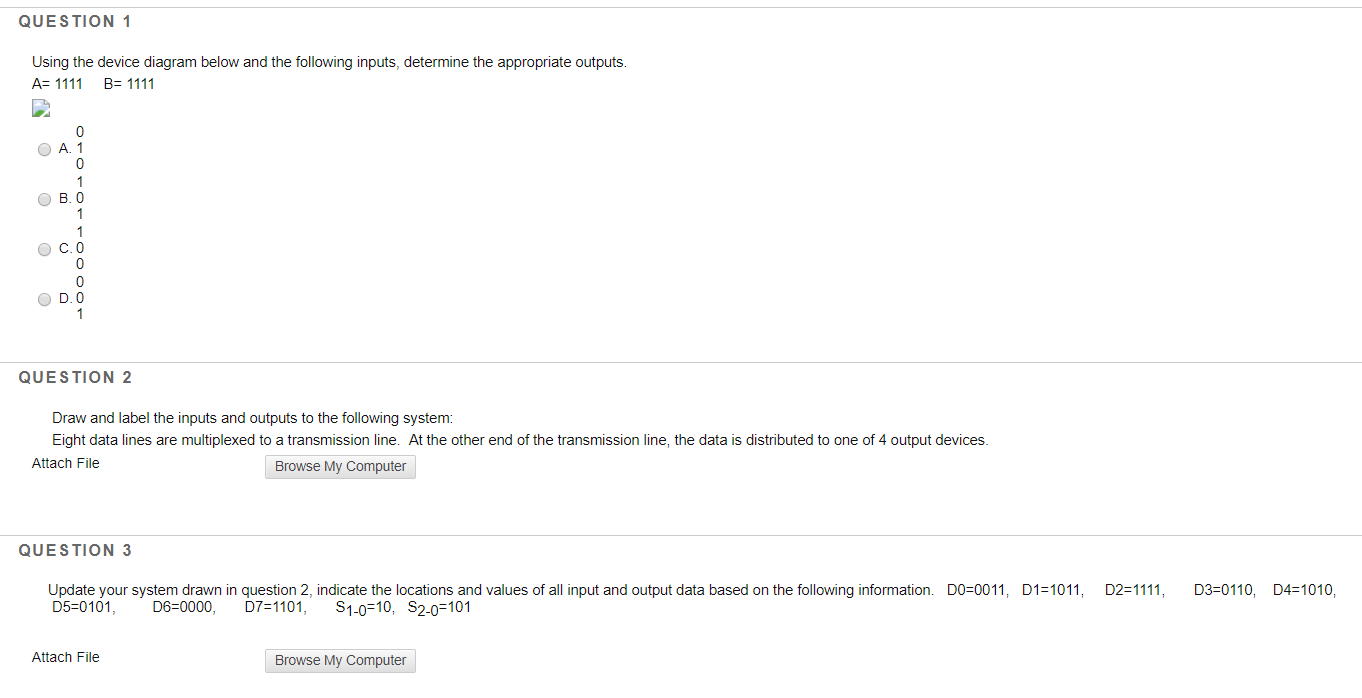The width and height of the screenshot is (1362, 698).
Task: Select answer option D radio button
Action: [44, 298]
